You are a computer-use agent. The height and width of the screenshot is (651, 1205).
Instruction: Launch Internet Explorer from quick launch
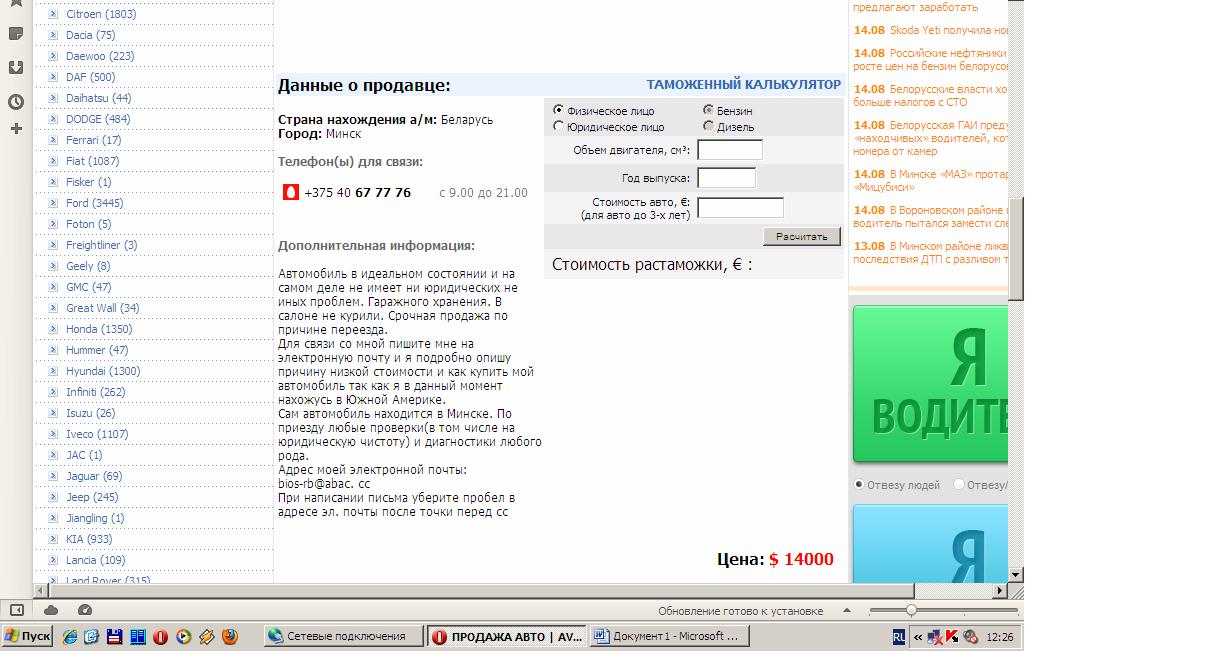70,636
